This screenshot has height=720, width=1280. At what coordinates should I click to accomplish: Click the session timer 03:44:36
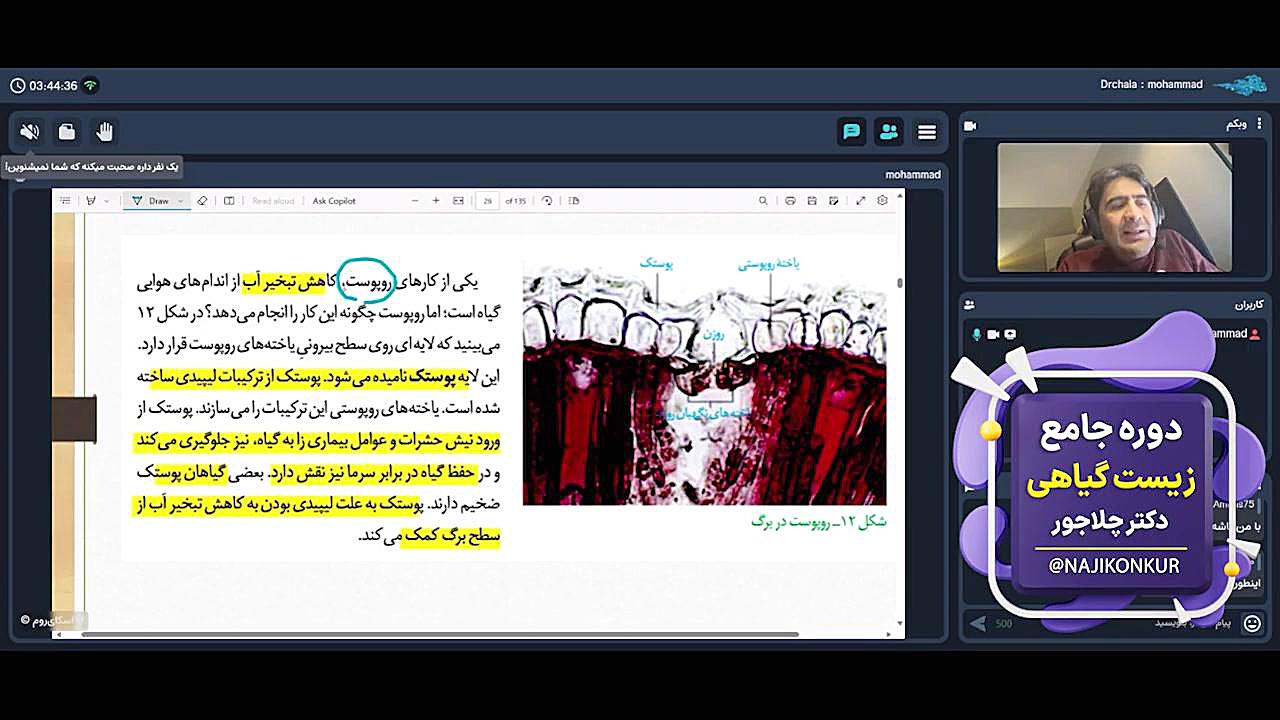pyautogui.click(x=53, y=86)
